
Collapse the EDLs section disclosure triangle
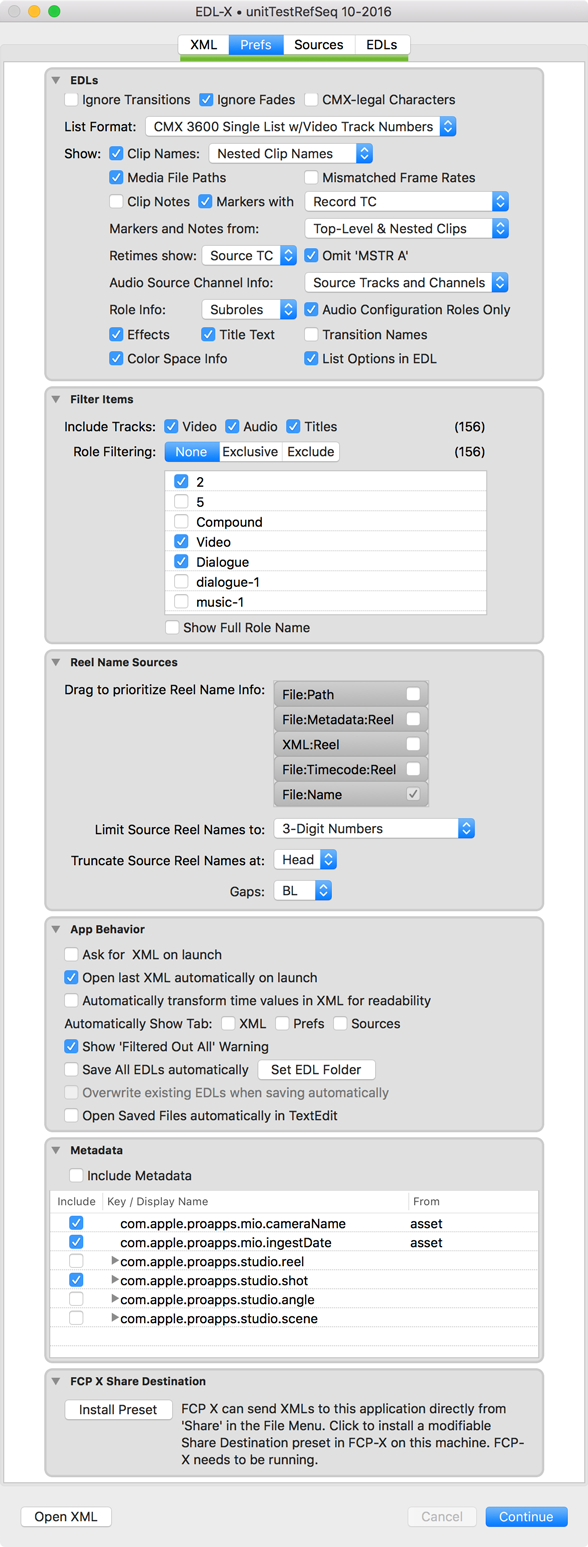[56, 79]
